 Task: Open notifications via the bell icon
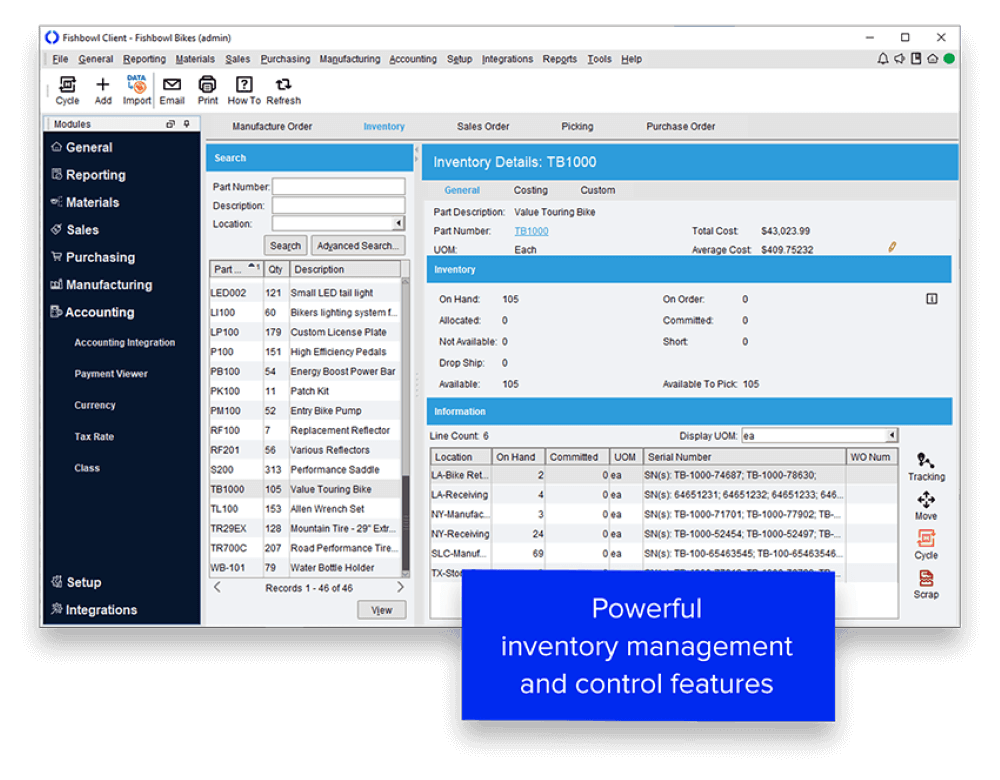882,59
